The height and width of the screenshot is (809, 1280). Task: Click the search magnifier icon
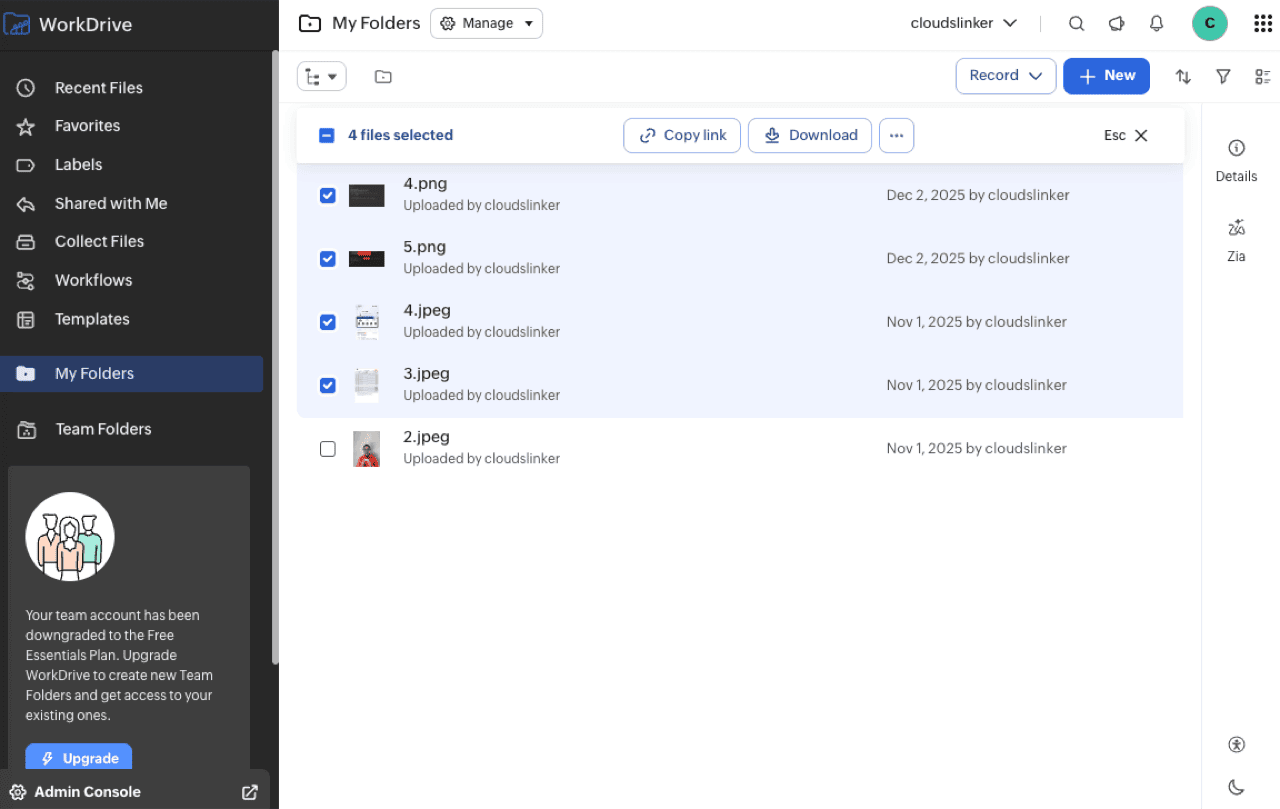tap(1076, 23)
